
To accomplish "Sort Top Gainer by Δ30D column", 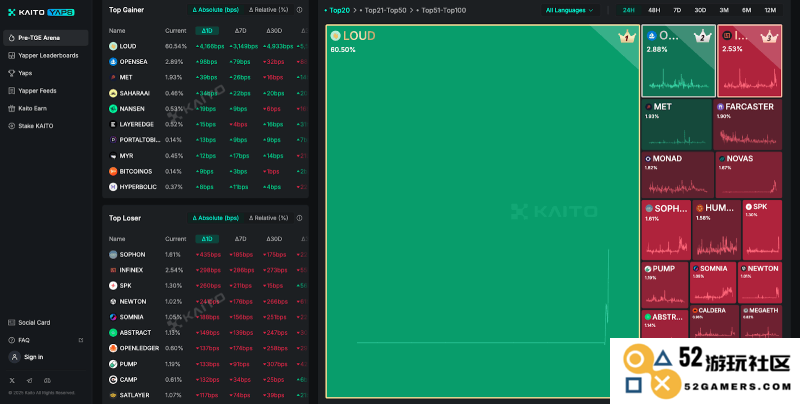I will [274, 31].
